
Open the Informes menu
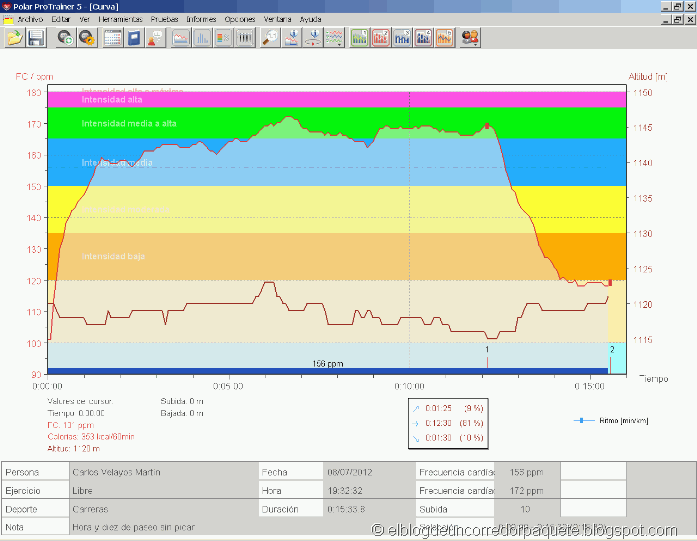point(201,19)
